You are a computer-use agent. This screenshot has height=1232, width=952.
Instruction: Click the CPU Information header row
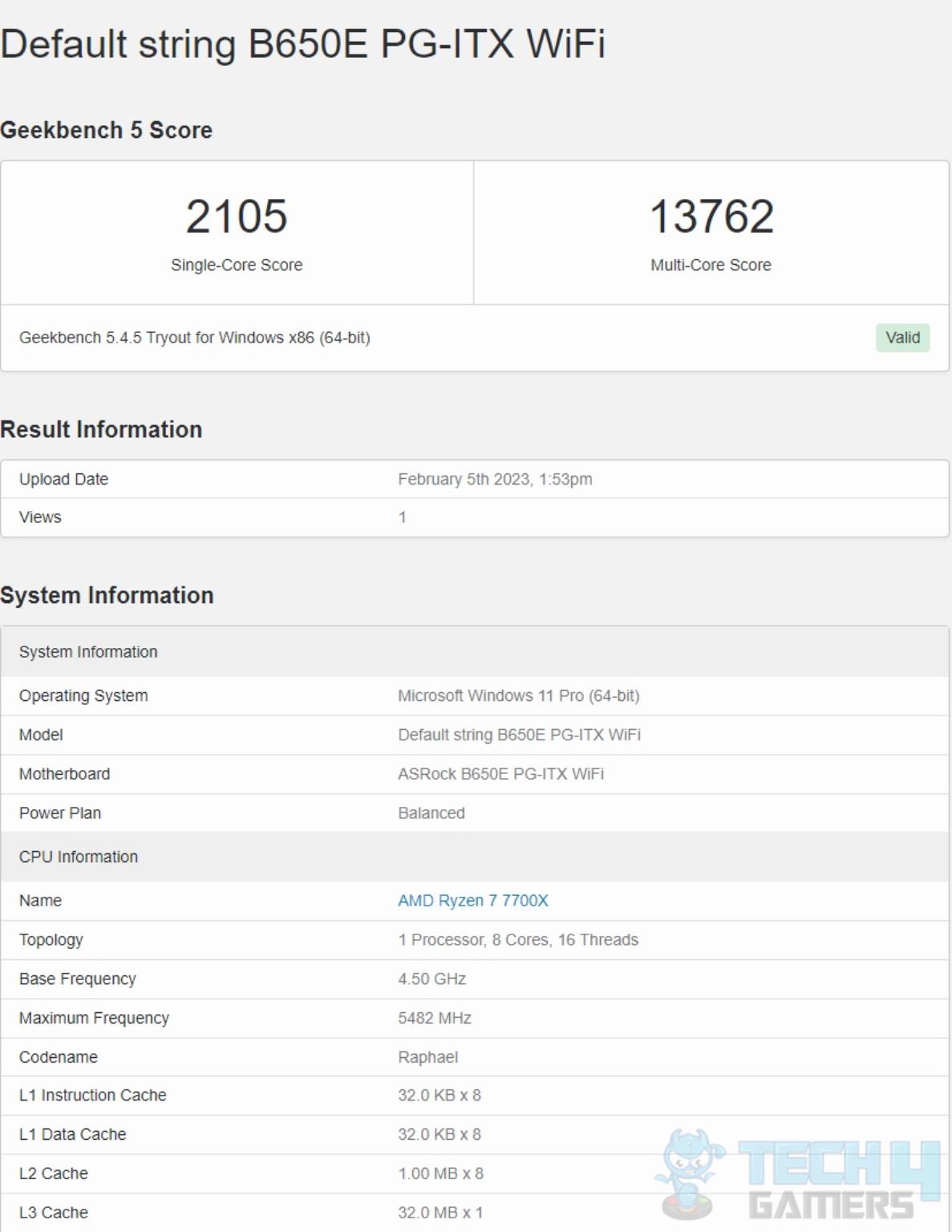click(x=475, y=857)
